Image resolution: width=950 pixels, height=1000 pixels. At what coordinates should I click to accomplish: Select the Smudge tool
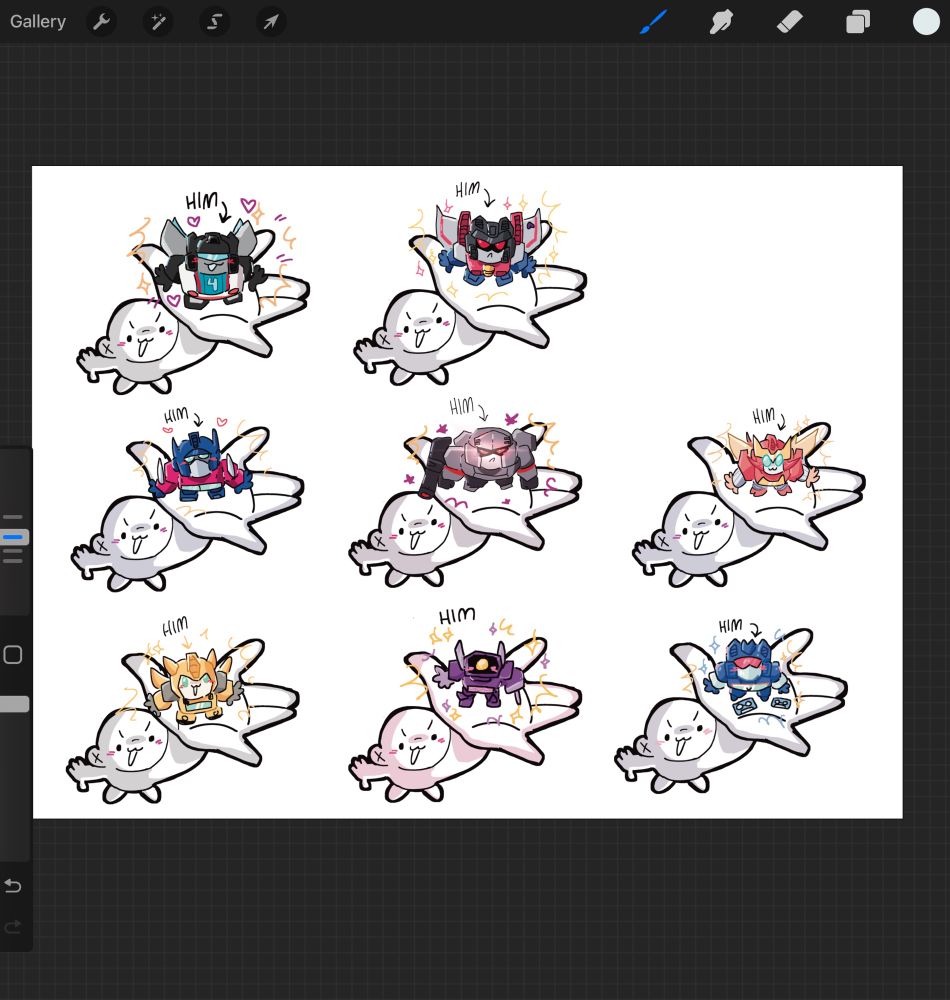(x=721, y=22)
